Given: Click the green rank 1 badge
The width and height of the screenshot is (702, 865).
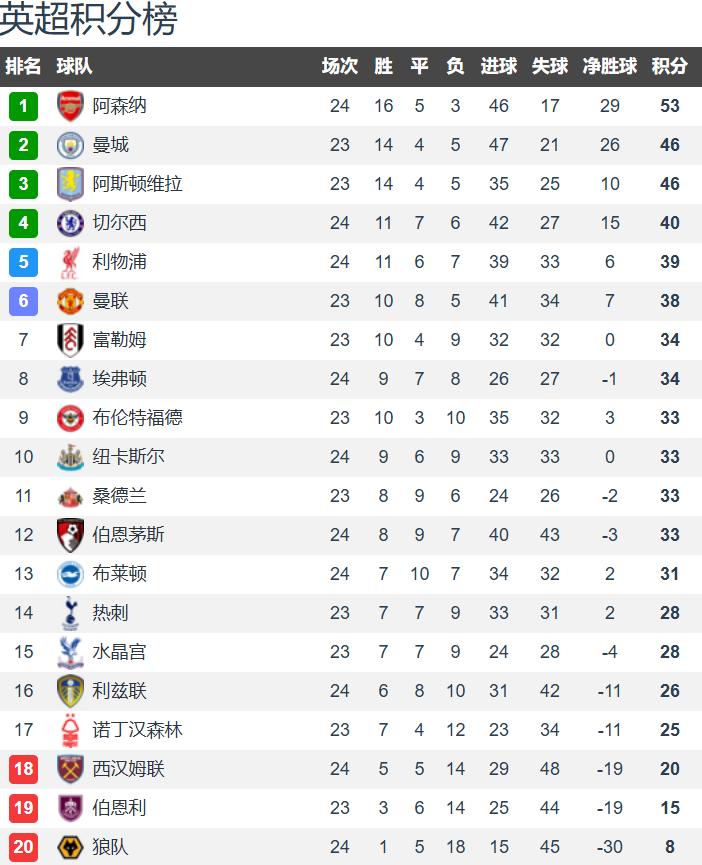Looking at the screenshot, I should [23, 106].
